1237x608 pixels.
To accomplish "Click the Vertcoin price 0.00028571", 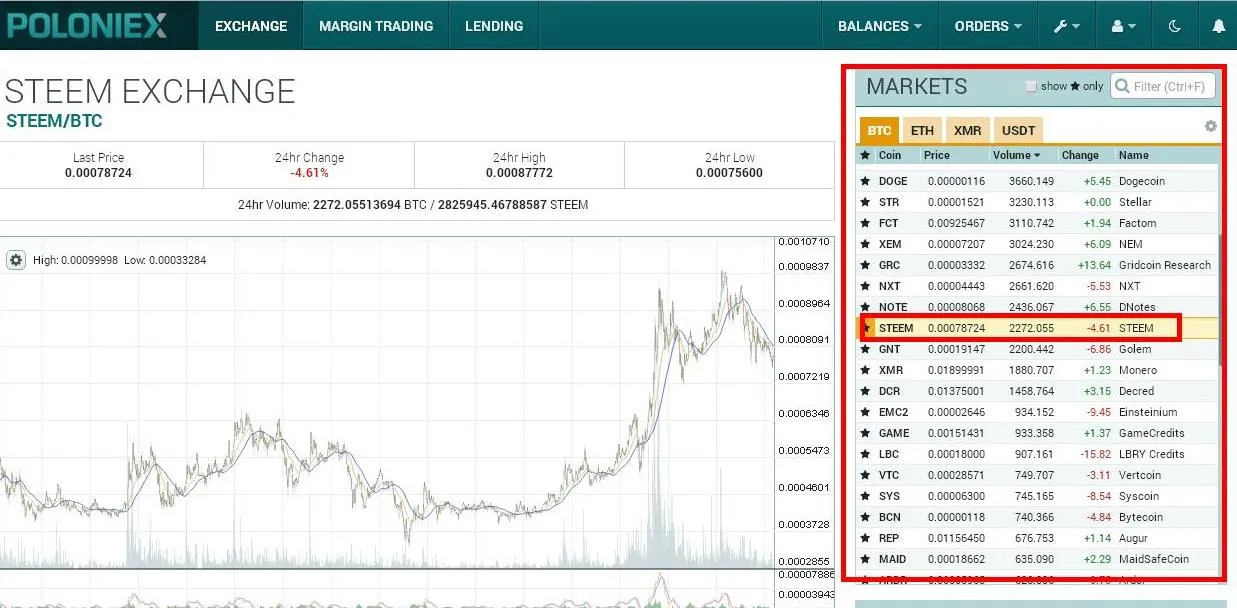I will [x=956, y=475].
